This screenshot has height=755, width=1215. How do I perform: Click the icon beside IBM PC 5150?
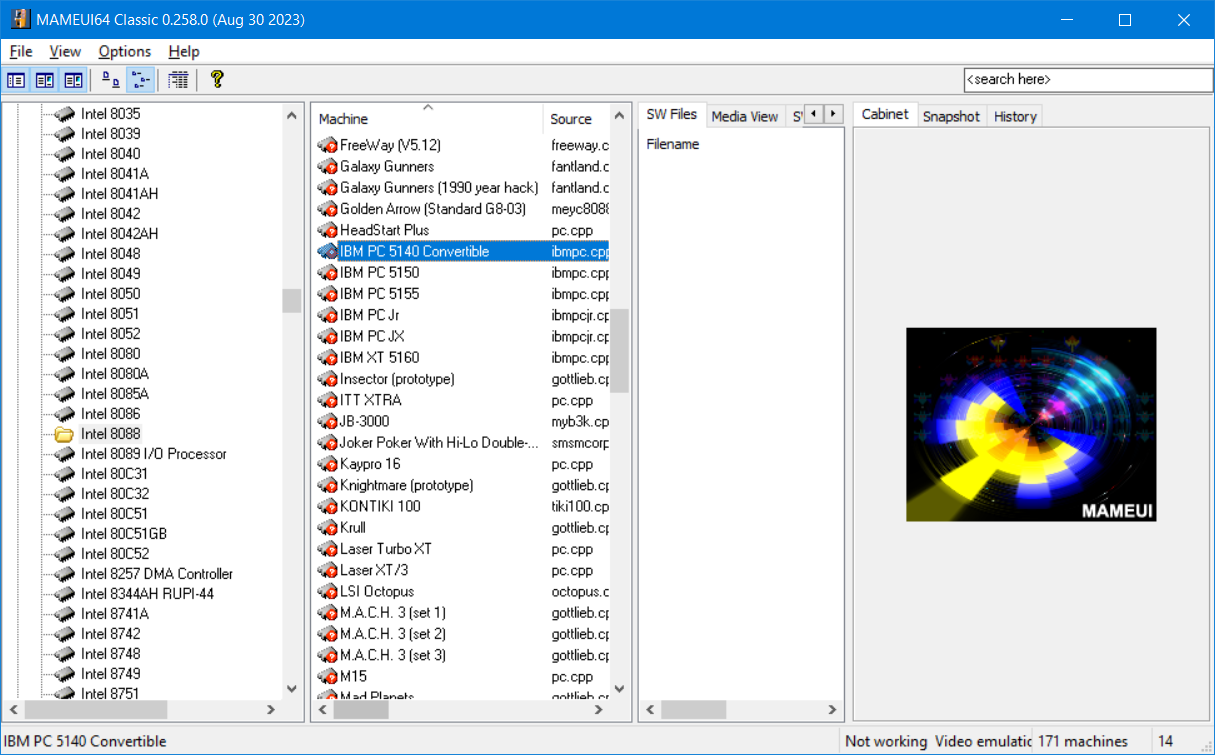click(327, 272)
